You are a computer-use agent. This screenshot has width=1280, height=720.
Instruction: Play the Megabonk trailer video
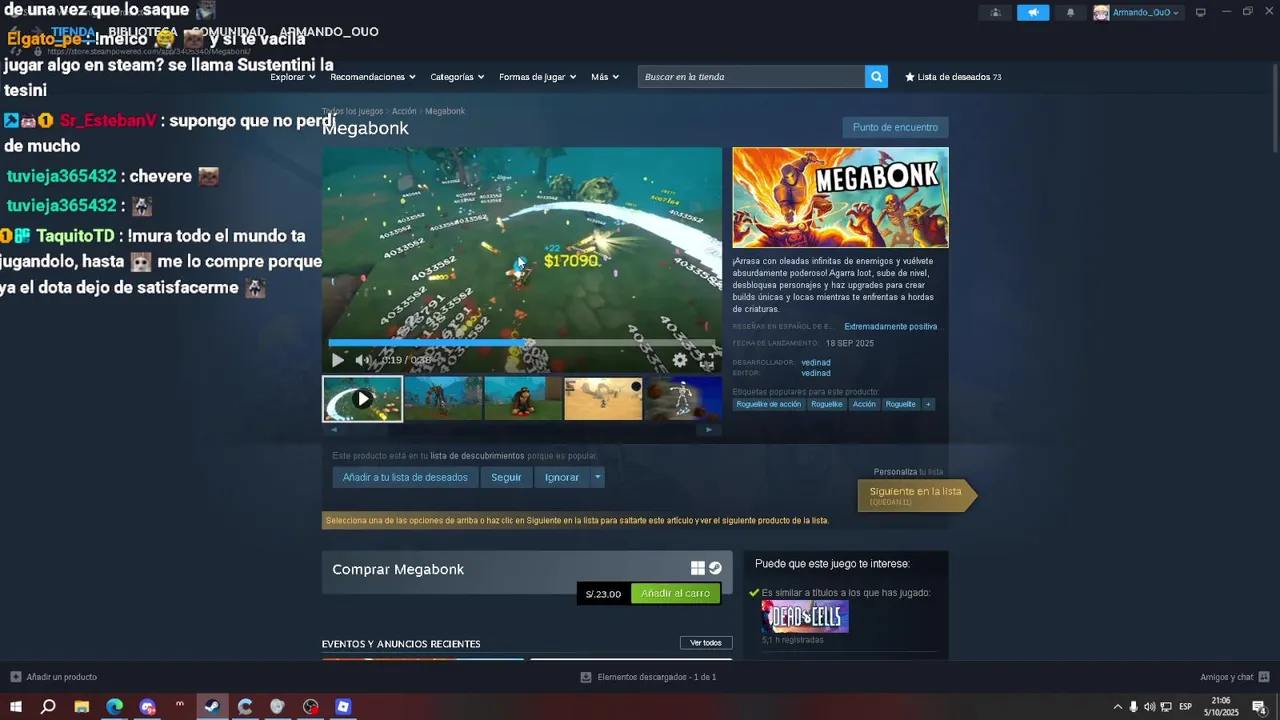click(338, 360)
